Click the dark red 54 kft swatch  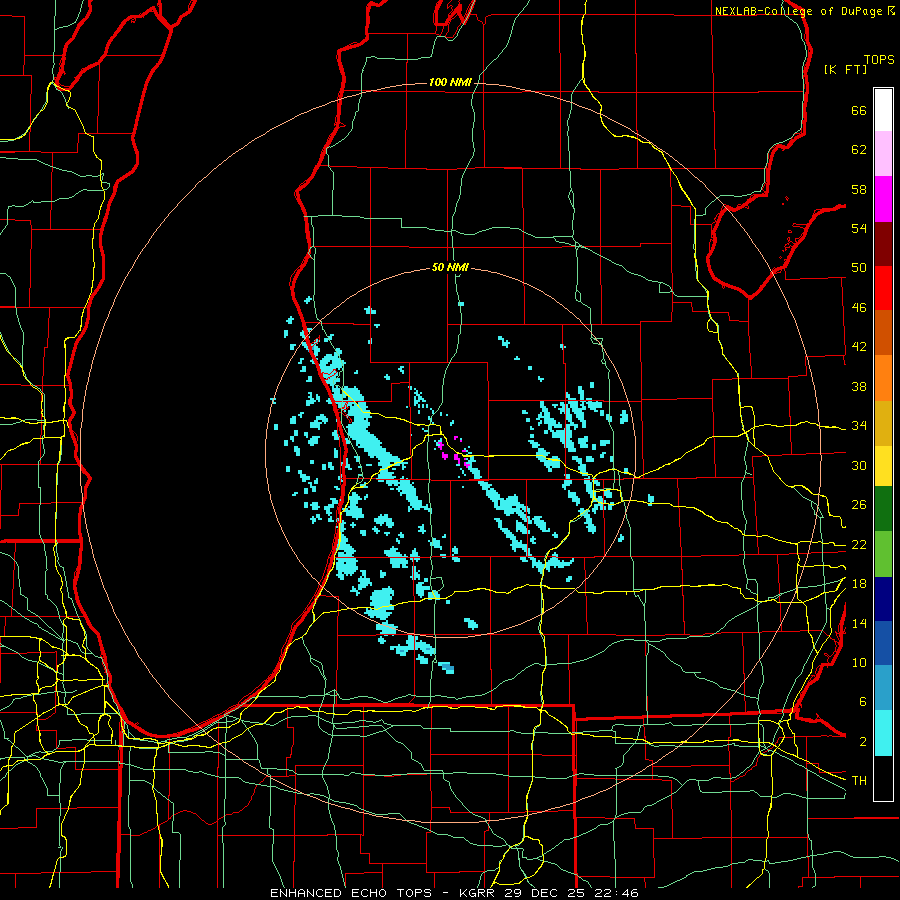[883, 243]
